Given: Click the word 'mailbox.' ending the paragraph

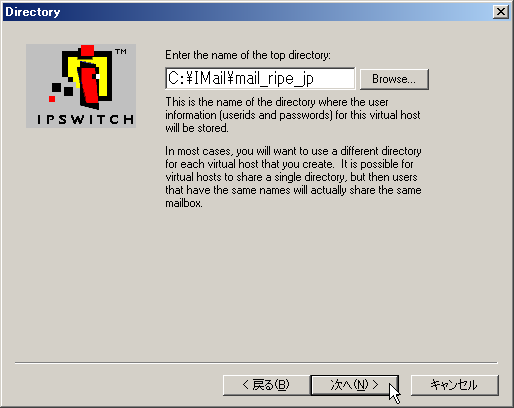Looking at the screenshot, I should tap(184, 203).
